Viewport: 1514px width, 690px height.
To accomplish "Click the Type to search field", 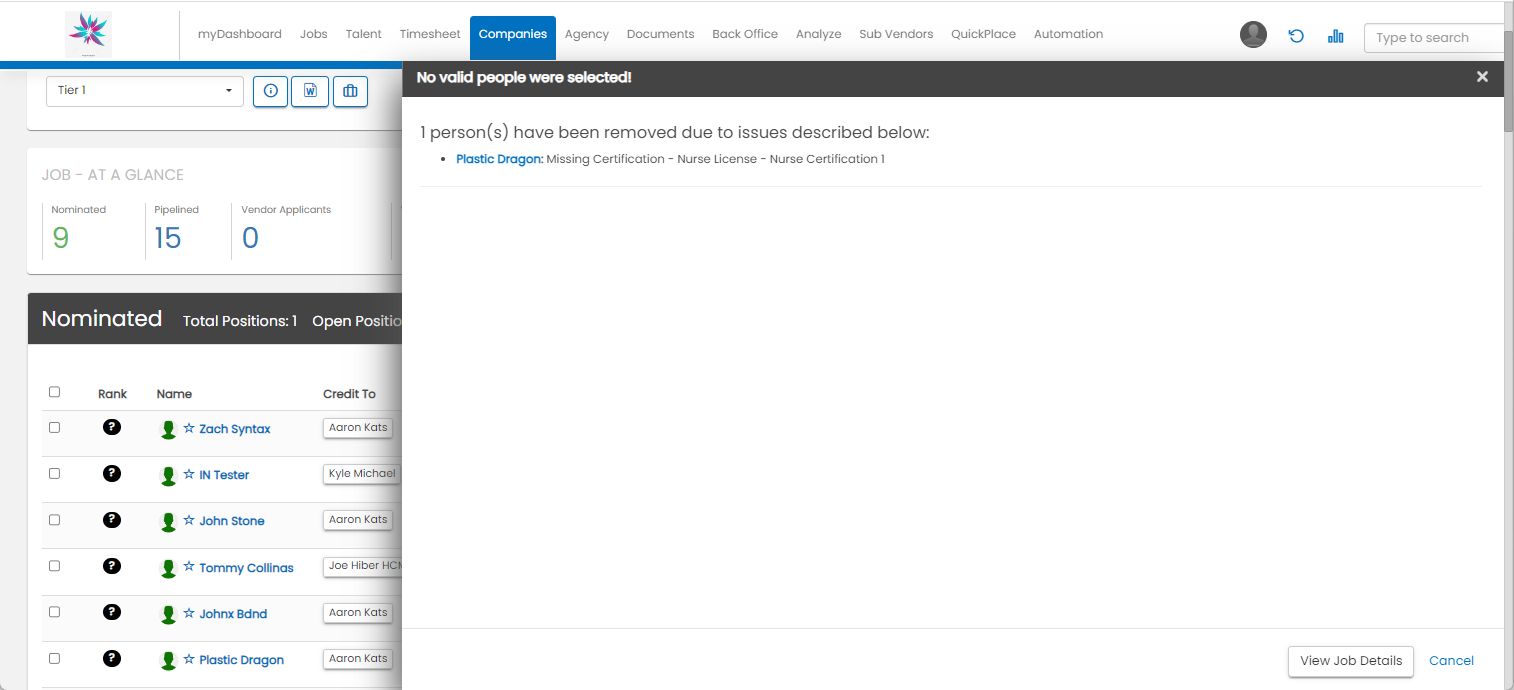I will pos(1434,38).
